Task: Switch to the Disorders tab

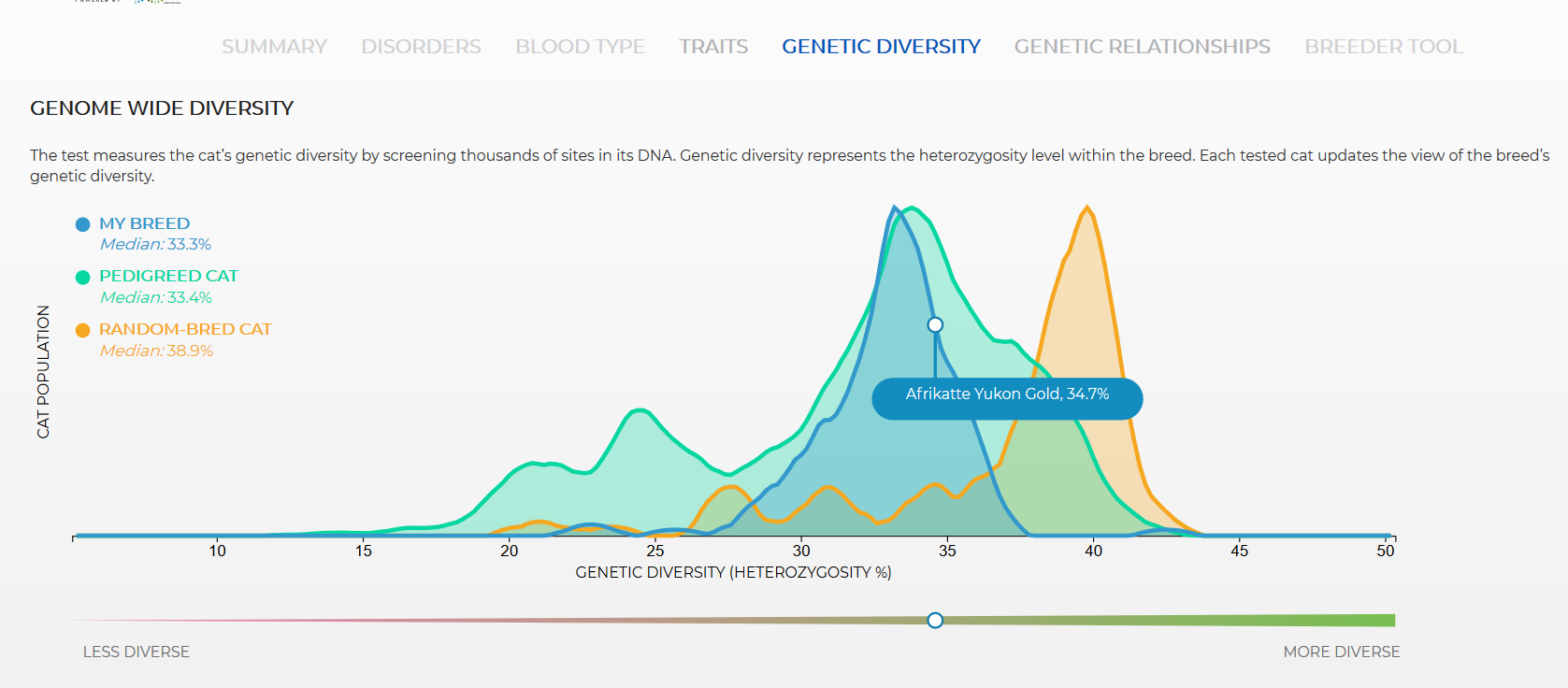Action: (421, 47)
